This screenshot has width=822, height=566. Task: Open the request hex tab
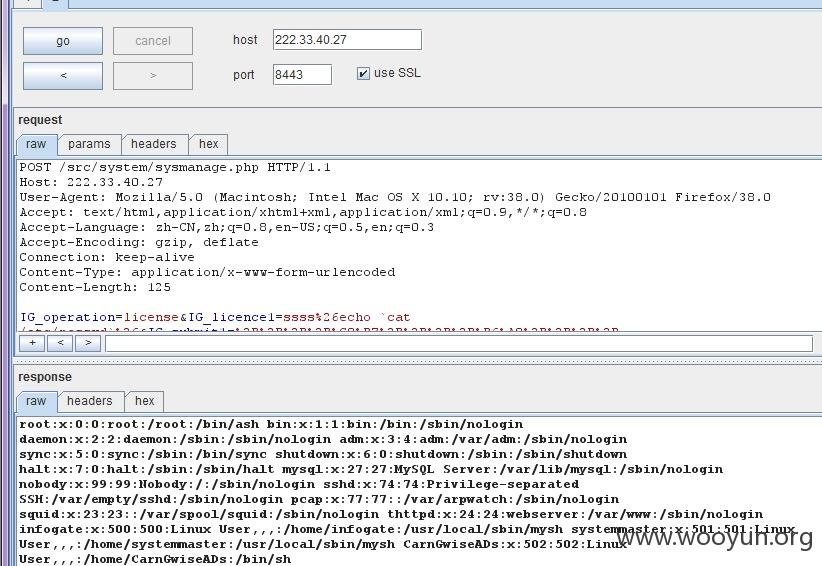[x=208, y=144]
